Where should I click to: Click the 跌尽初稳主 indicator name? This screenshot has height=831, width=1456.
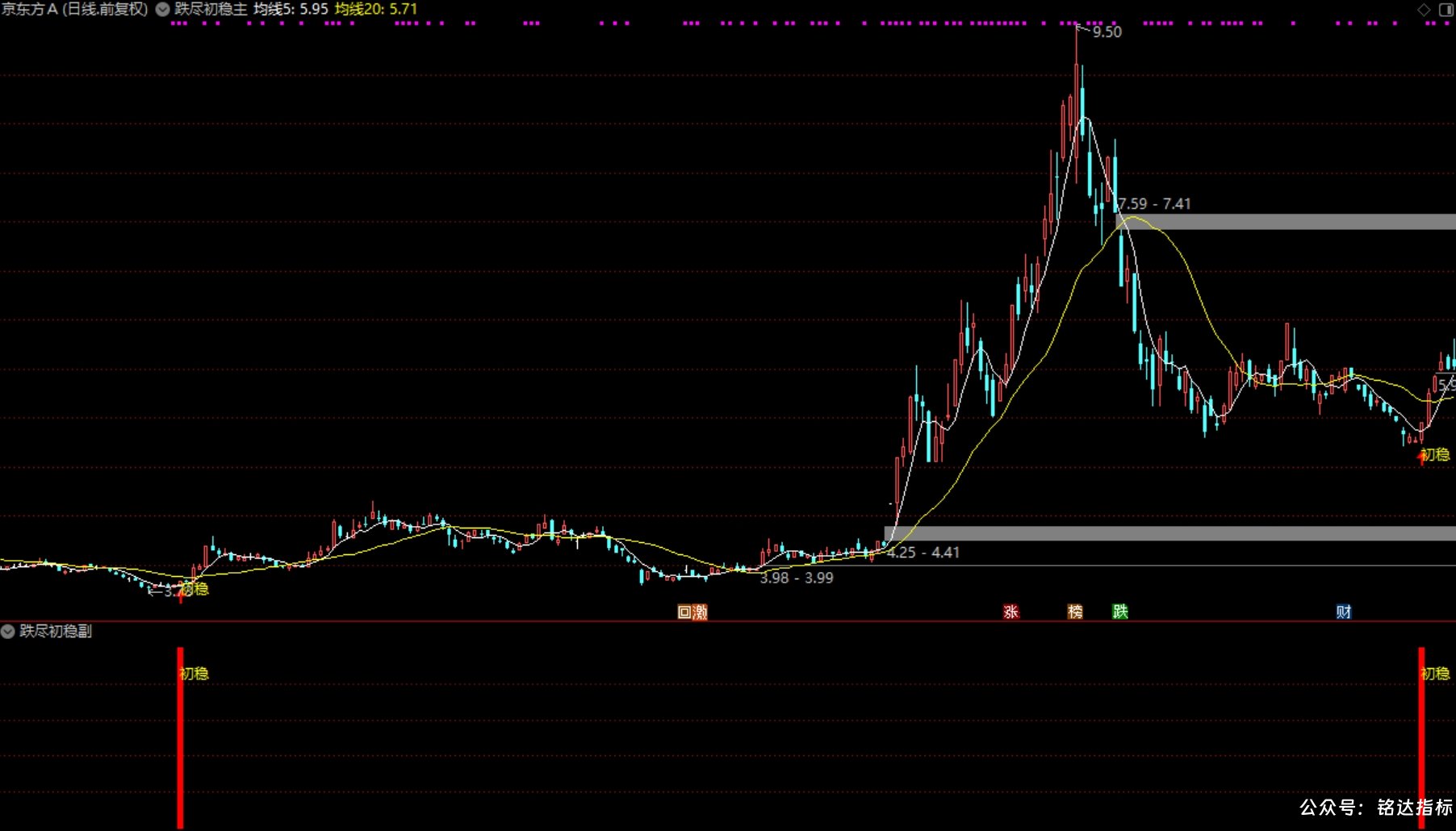[211, 10]
